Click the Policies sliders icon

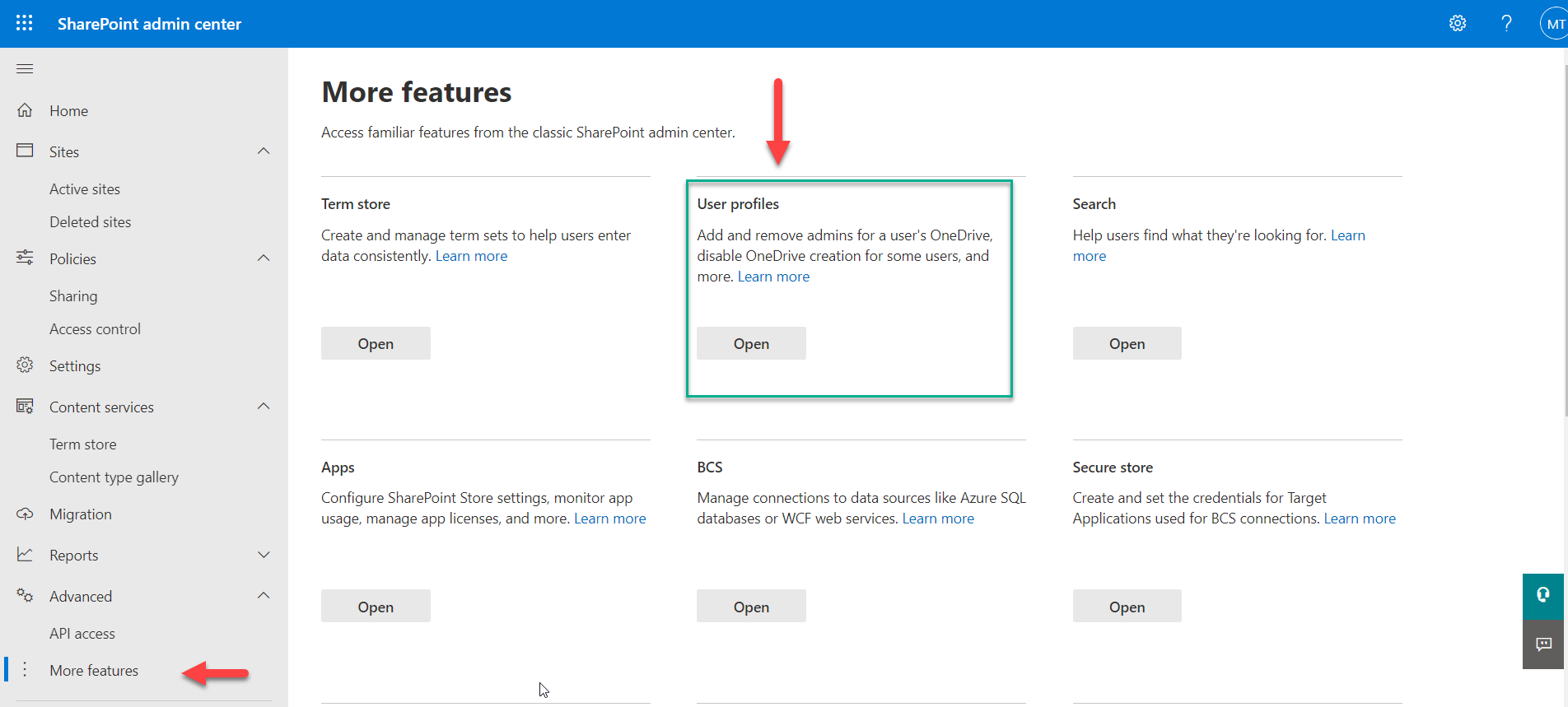pyautogui.click(x=25, y=258)
